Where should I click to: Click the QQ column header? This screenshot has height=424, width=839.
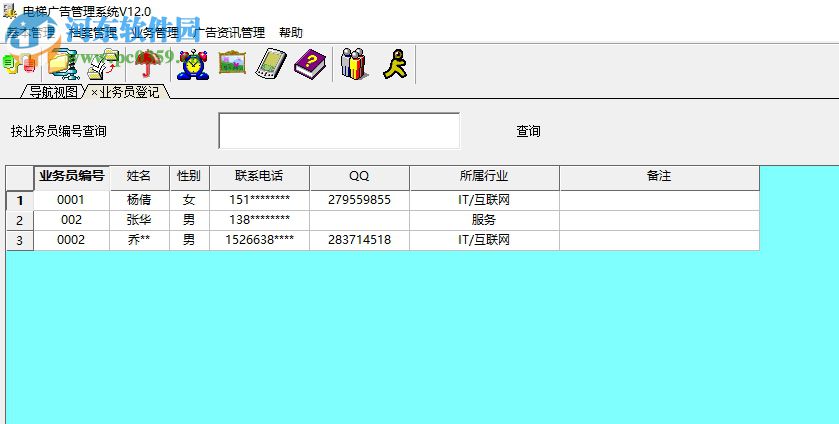pos(359,178)
